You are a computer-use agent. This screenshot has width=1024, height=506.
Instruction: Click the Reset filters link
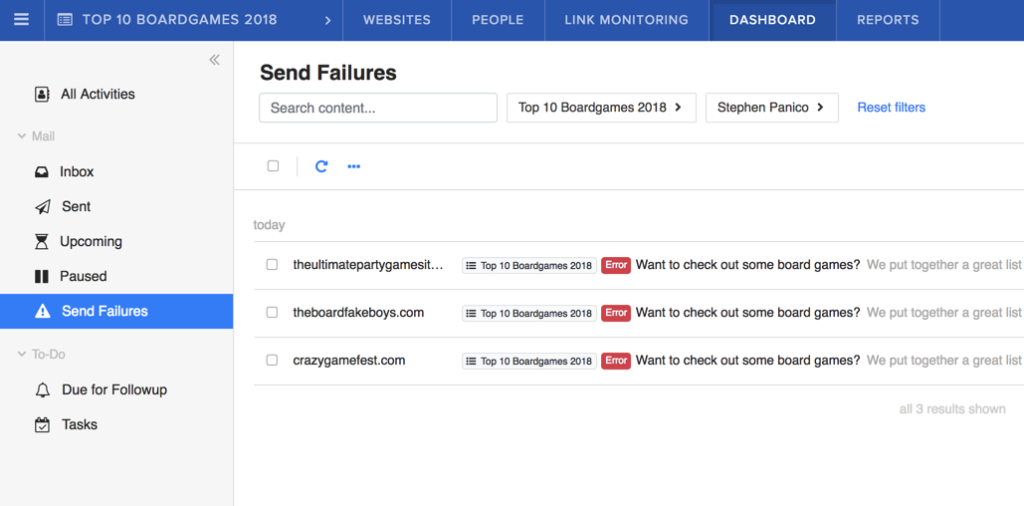click(x=891, y=108)
